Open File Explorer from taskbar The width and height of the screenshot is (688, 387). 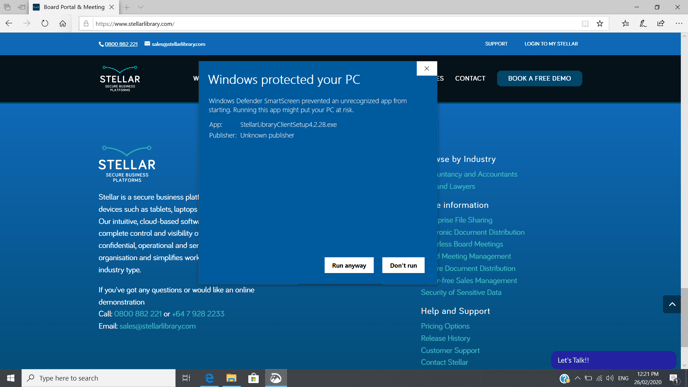point(231,378)
